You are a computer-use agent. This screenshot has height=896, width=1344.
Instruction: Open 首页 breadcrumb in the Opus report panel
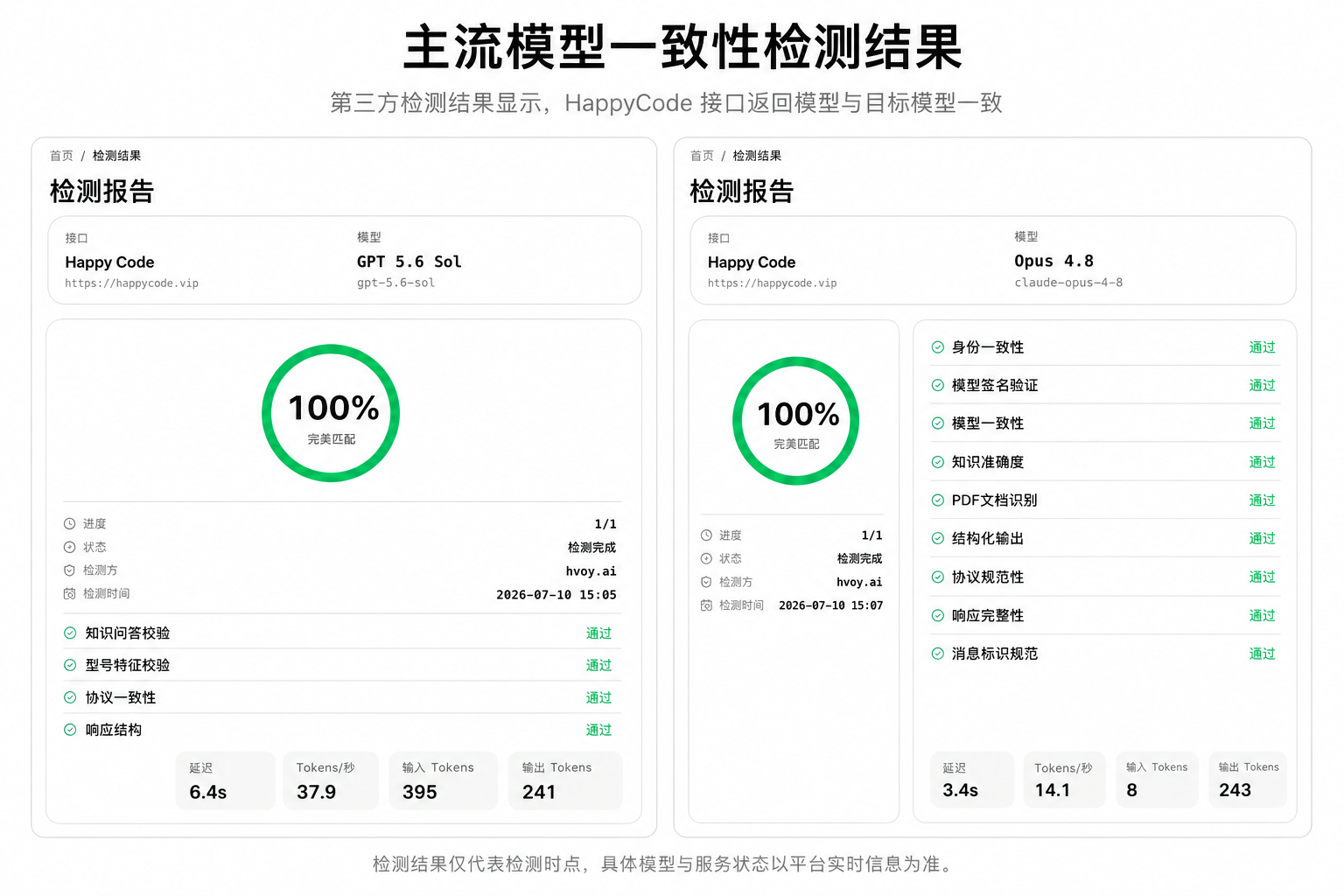tap(703, 156)
